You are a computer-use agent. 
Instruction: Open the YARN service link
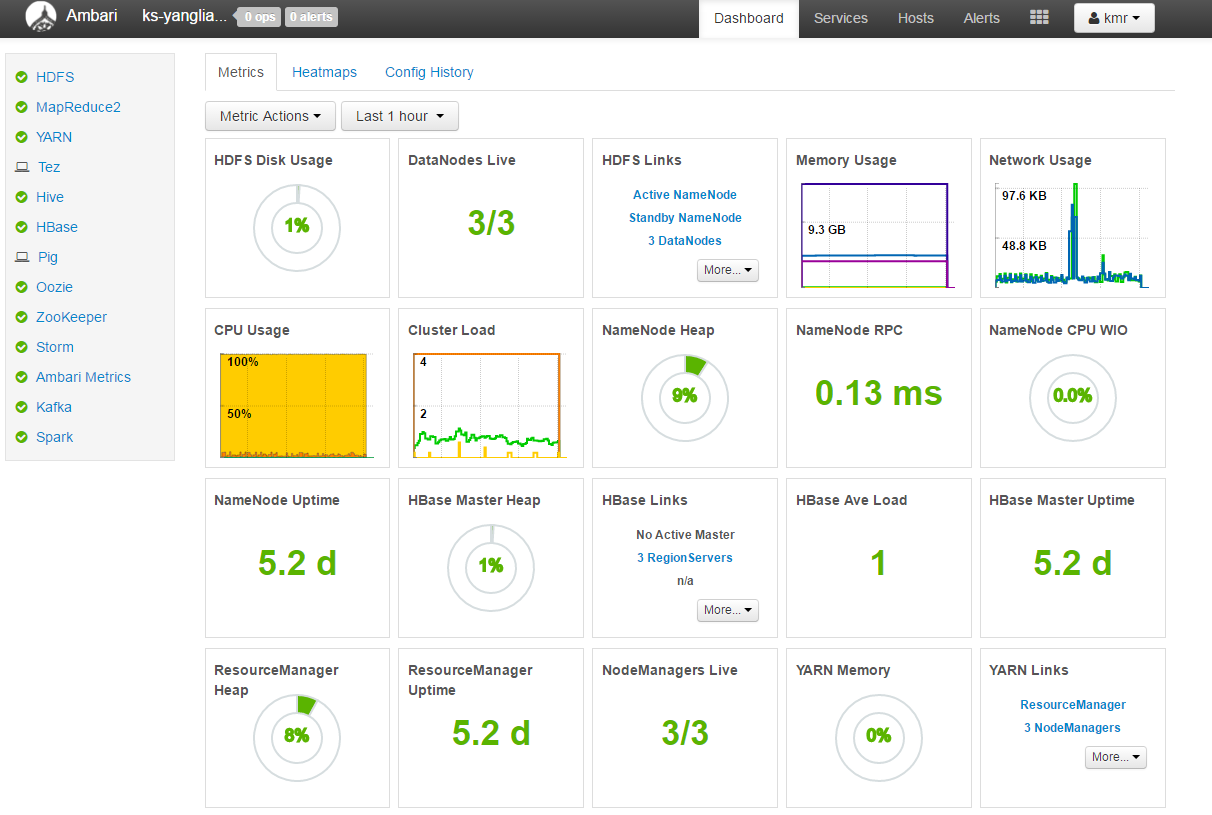click(x=54, y=137)
